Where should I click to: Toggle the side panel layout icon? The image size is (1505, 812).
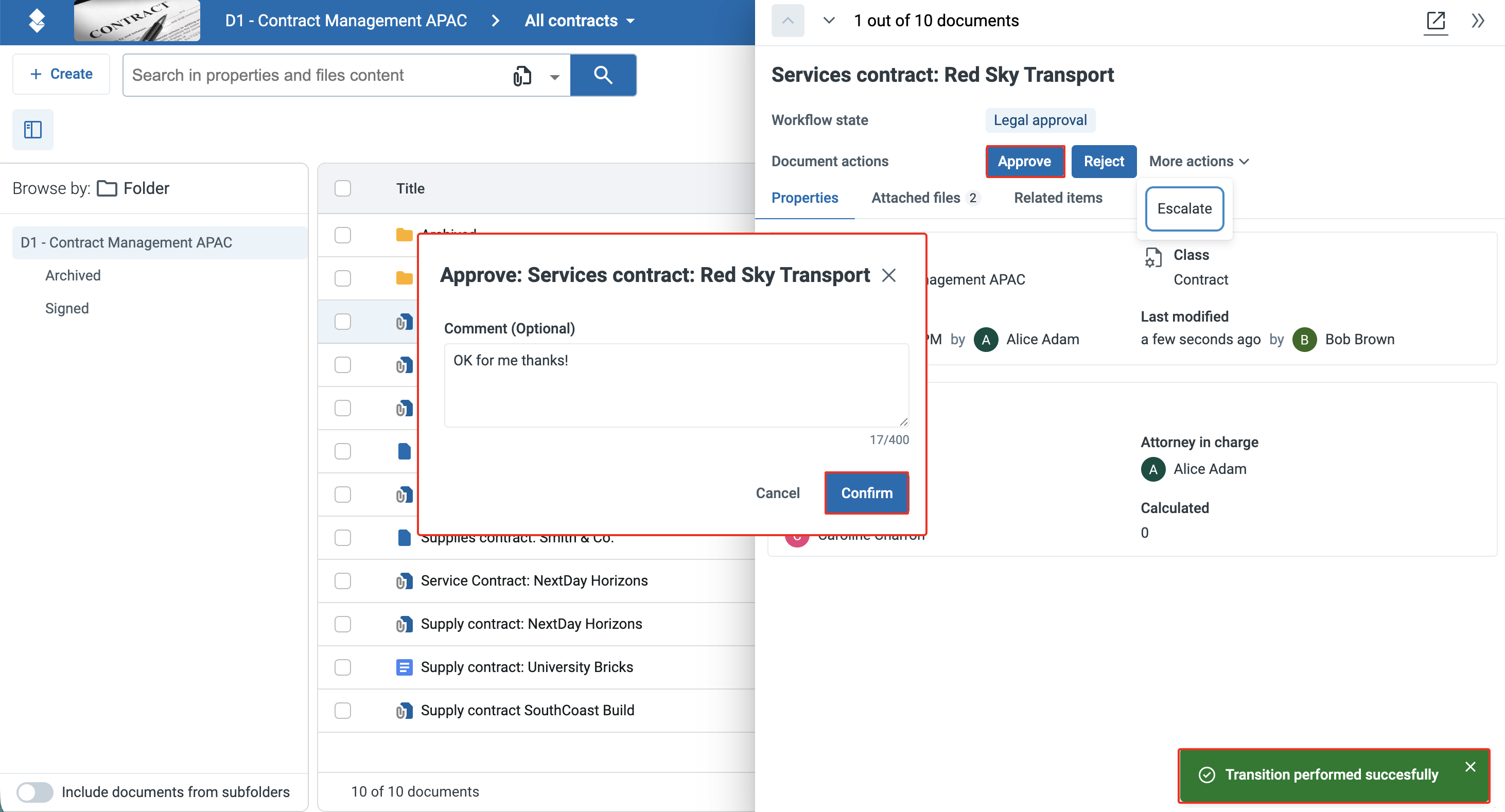(x=33, y=129)
